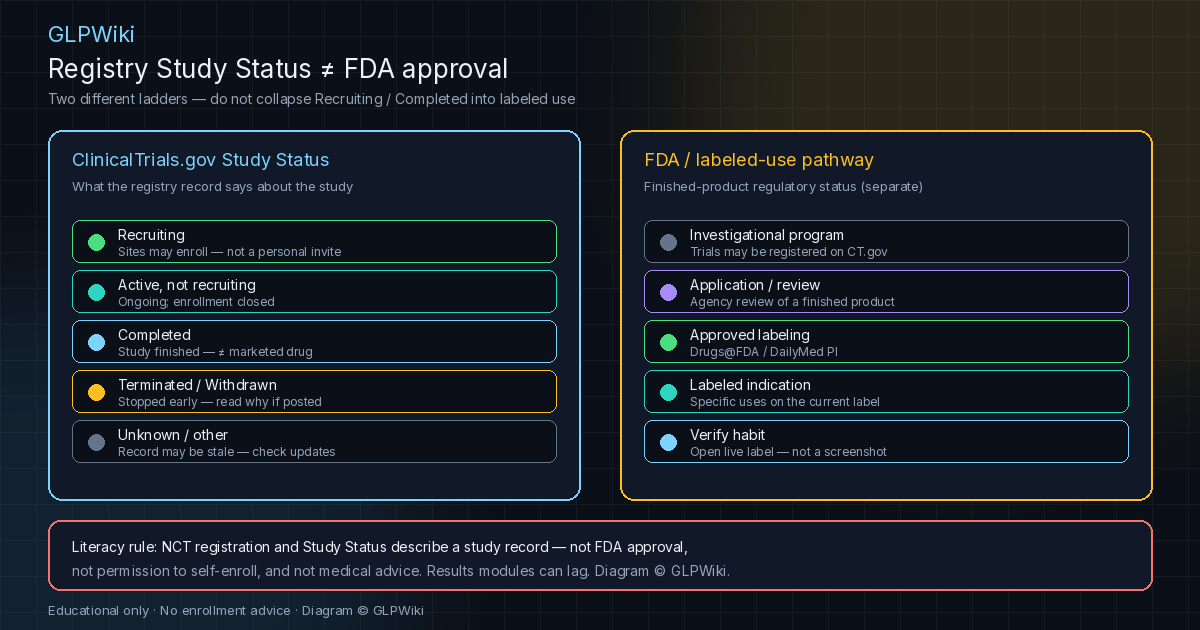1200x630 pixels.
Task: Click the green dot beside Recruiting
Action: (x=96, y=242)
